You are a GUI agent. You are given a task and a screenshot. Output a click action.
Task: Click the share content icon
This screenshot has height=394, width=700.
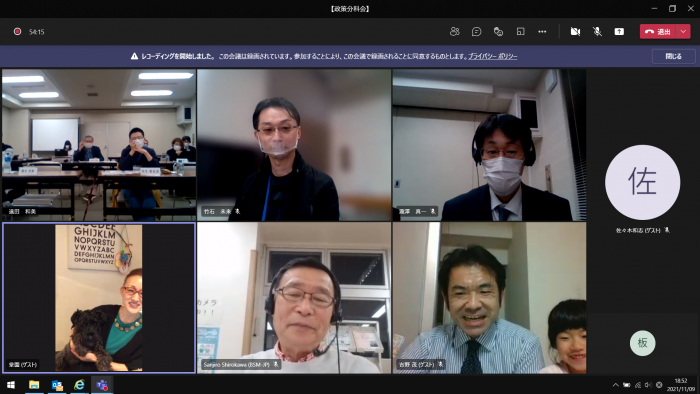tap(619, 32)
